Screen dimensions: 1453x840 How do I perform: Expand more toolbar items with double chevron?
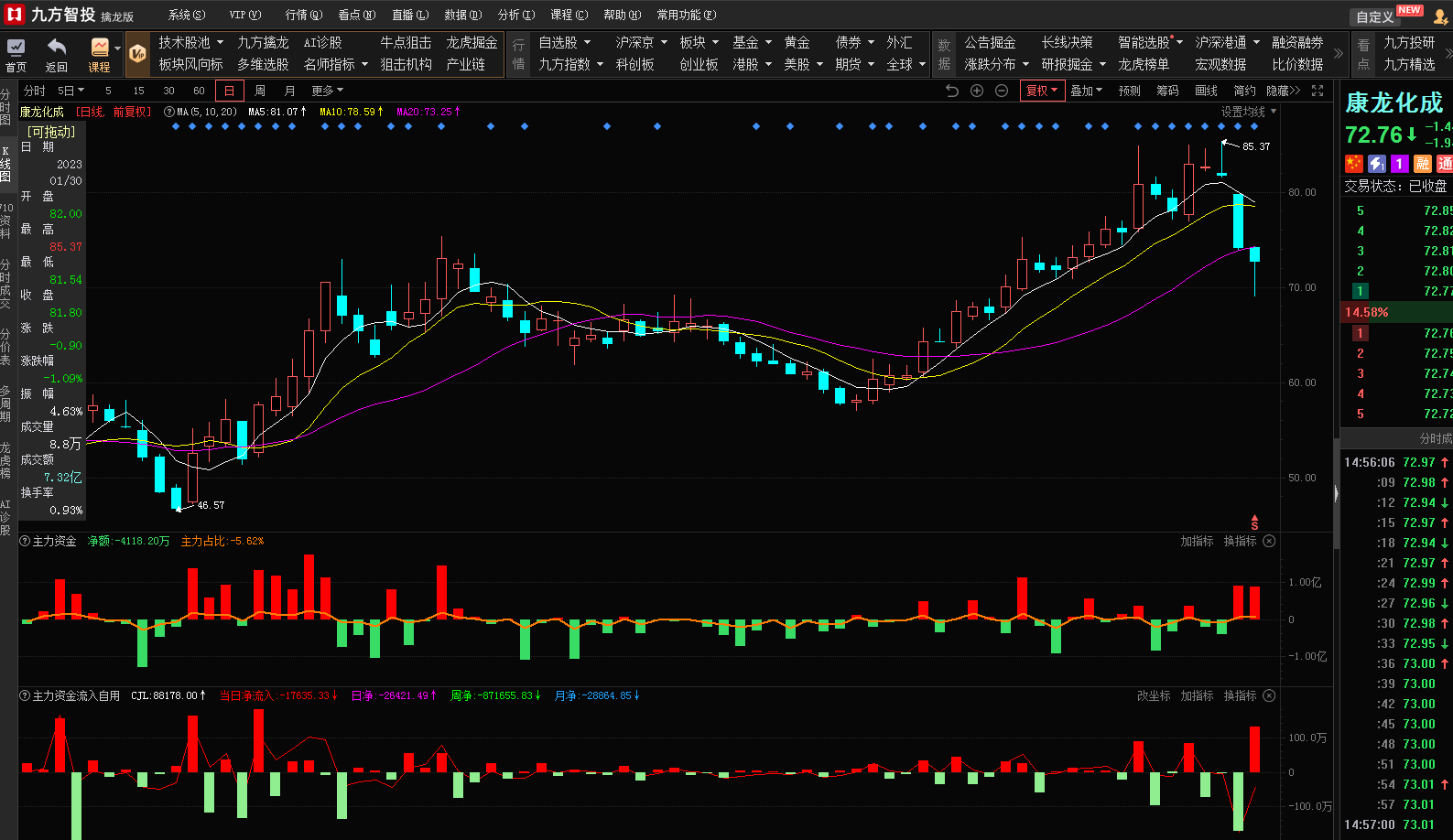pyautogui.click(x=1339, y=53)
